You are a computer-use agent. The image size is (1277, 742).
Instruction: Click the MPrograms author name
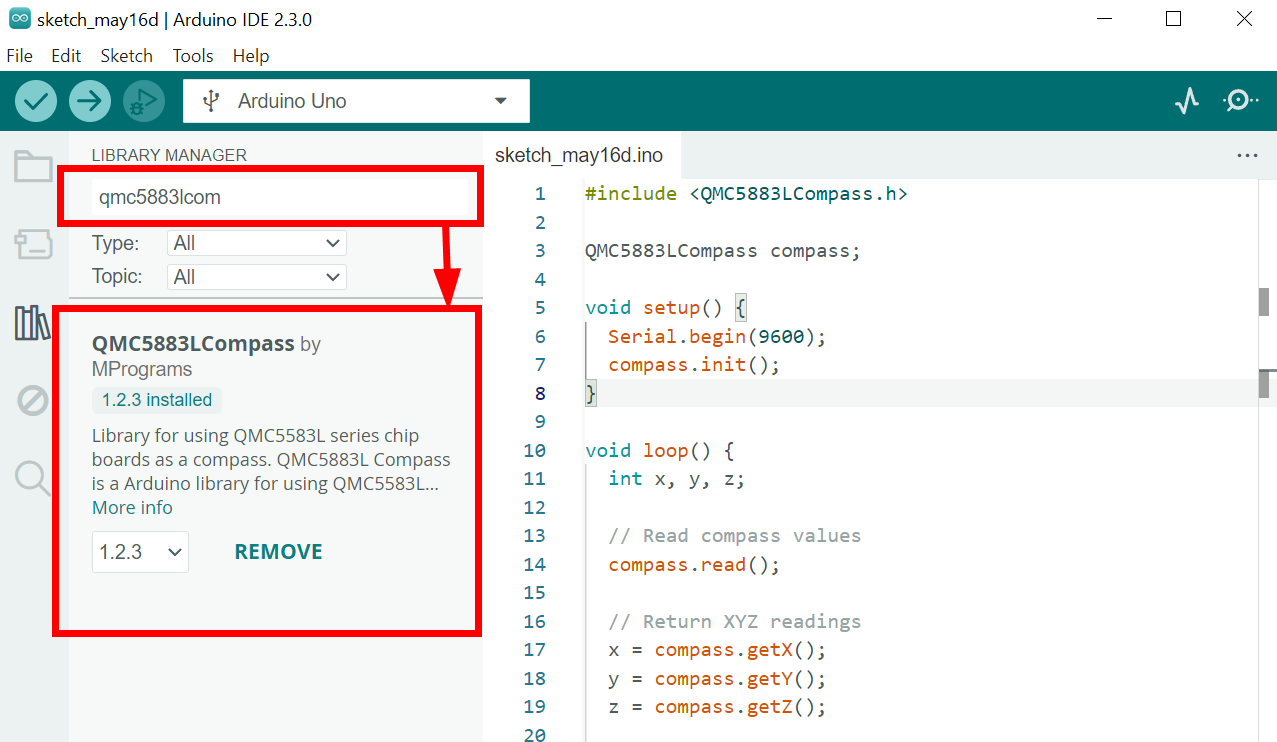142,369
